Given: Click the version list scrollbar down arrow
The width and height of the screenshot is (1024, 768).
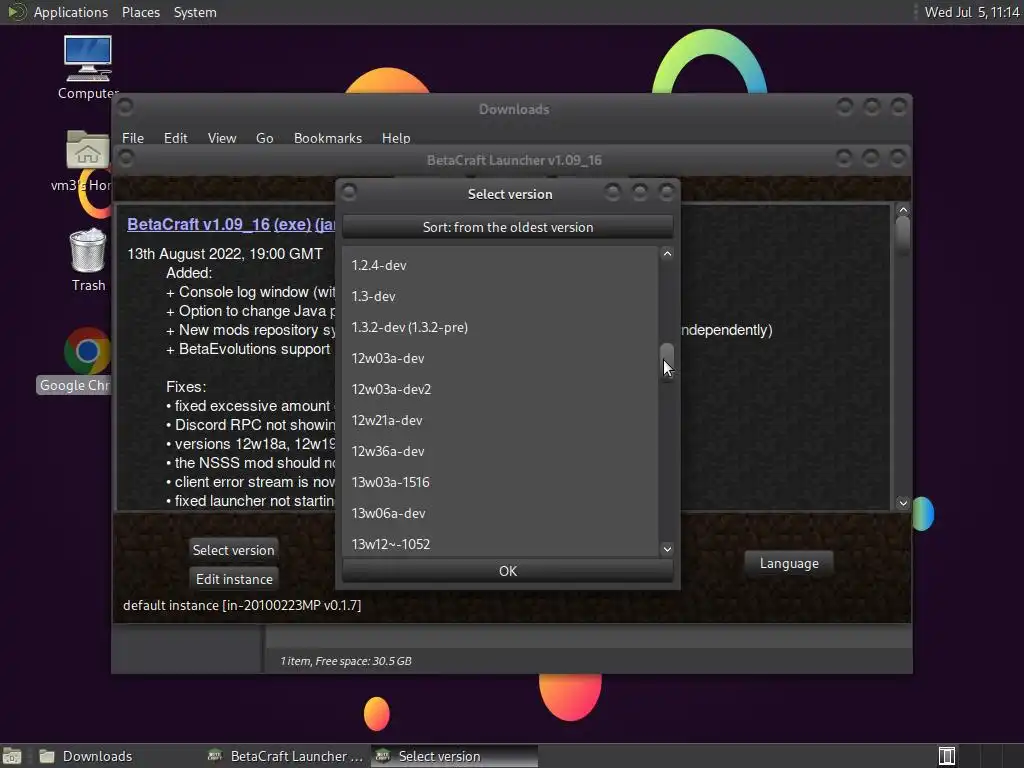Looking at the screenshot, I should pos(667,549).
